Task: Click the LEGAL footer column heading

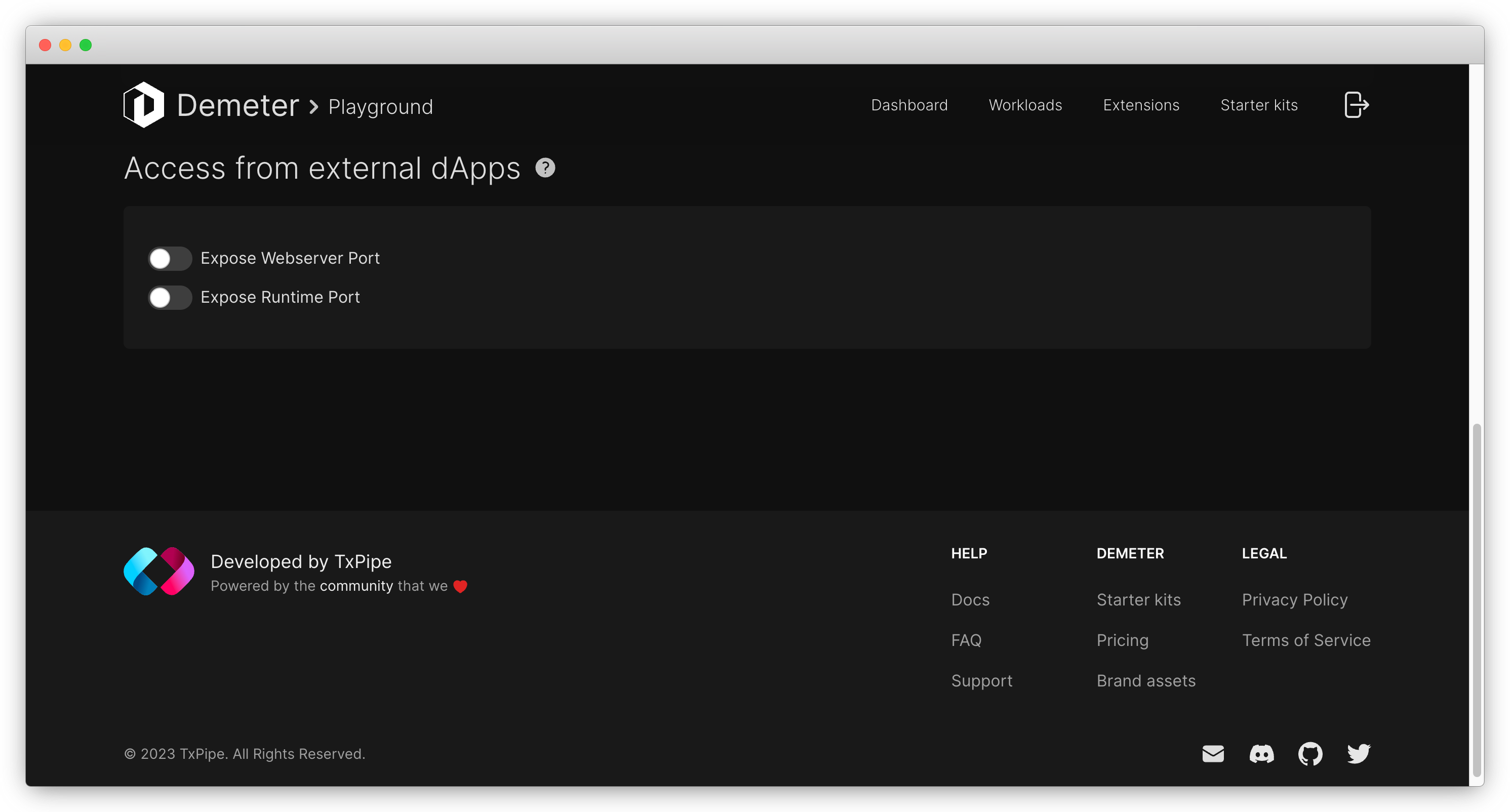Action: [x=1264, y=554]
